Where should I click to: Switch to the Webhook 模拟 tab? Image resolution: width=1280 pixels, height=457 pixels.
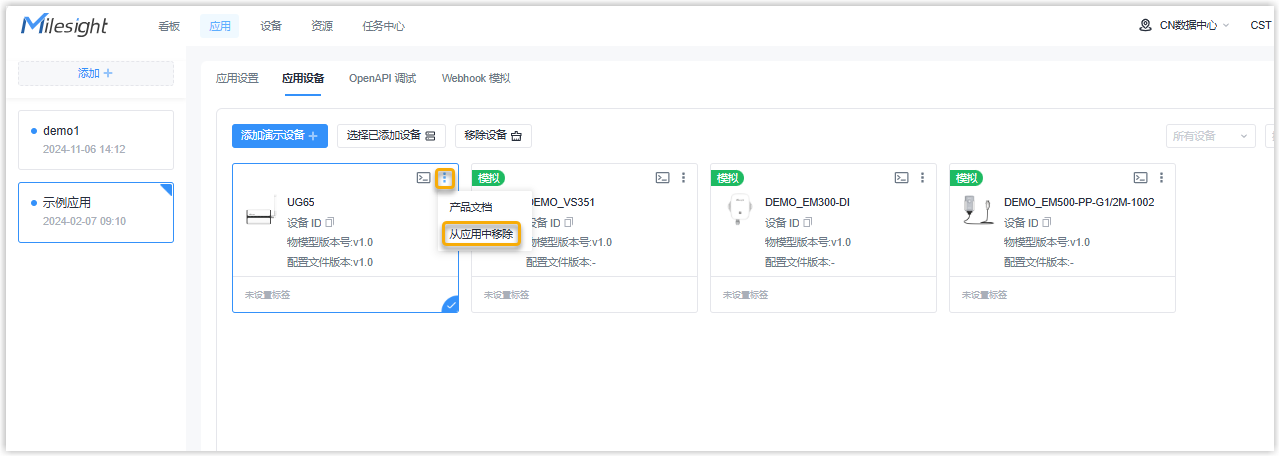tap(476, 78)
